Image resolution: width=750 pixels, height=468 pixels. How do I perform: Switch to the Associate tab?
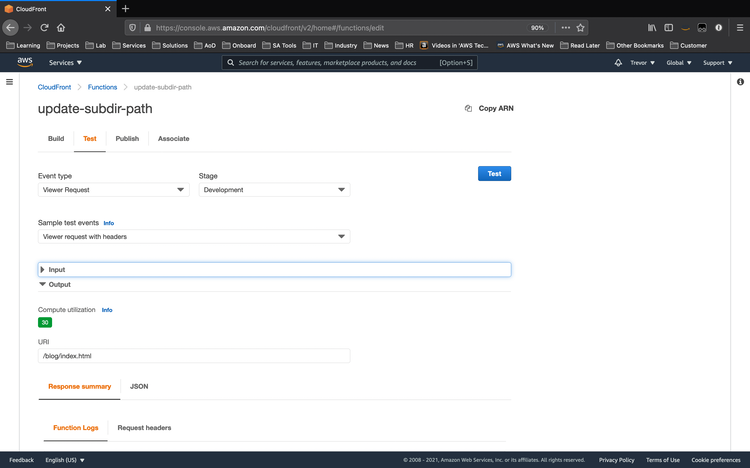click(174, 138)
